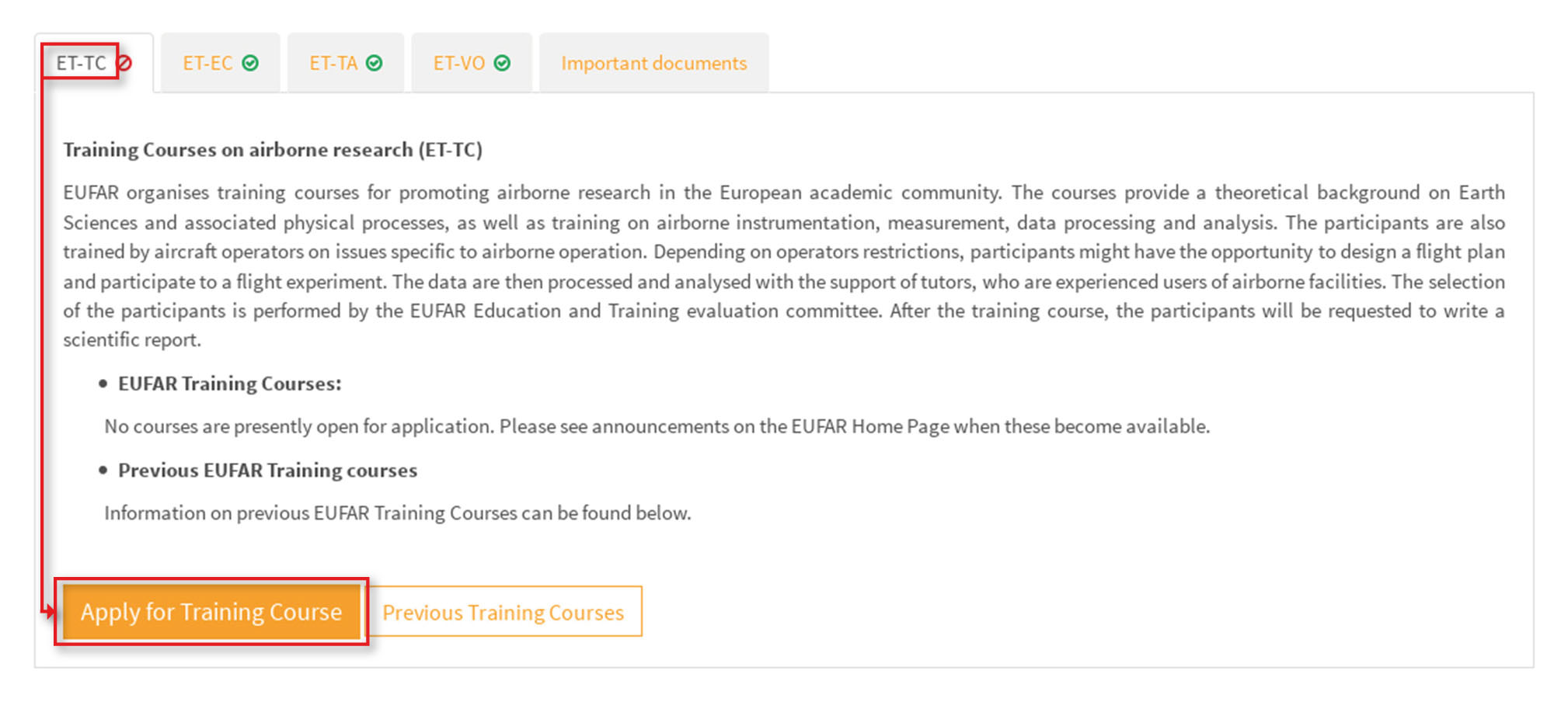Select the ET-TC tab label

tap(81, 63)
